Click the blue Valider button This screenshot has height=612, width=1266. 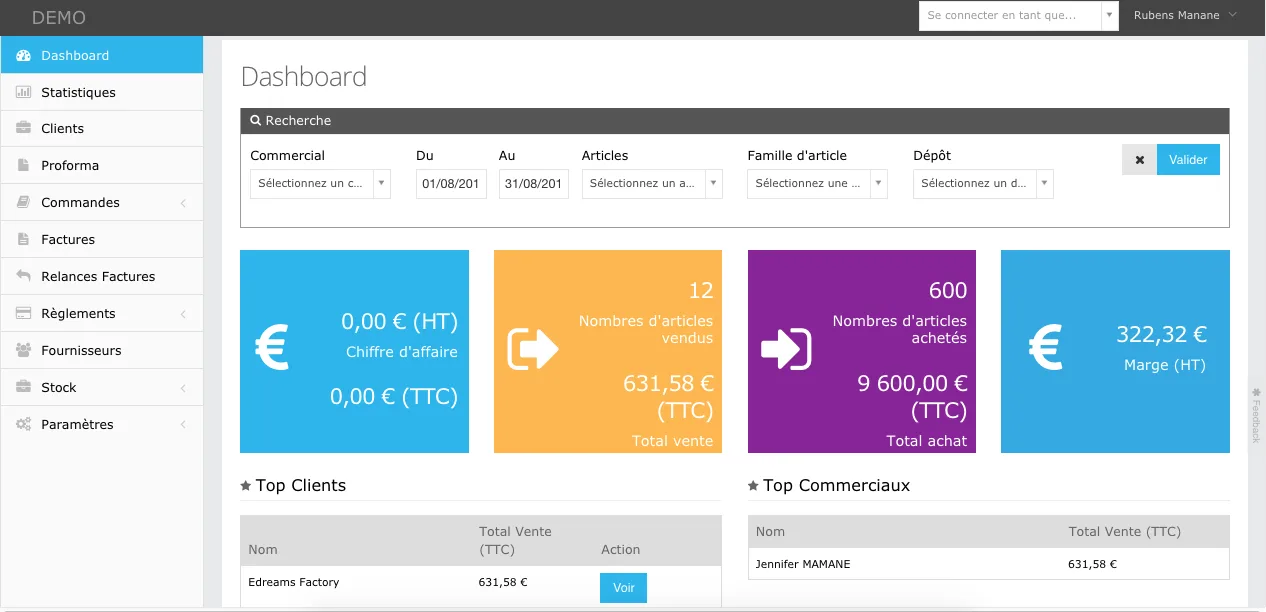point(1188,160)
